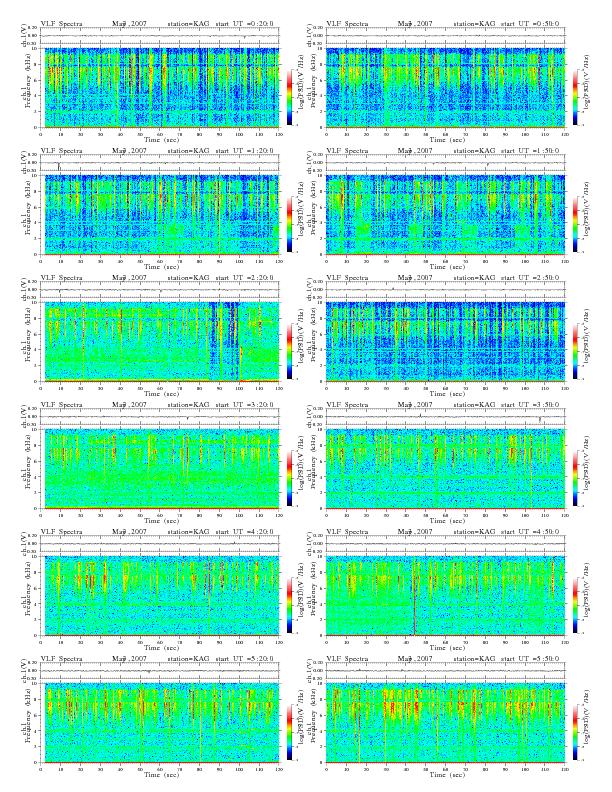Screen dimensions: 612x792
Task: Click the title text 'start UT =0:50:0'
Action: pyautogui.click(x=530, y=24)
